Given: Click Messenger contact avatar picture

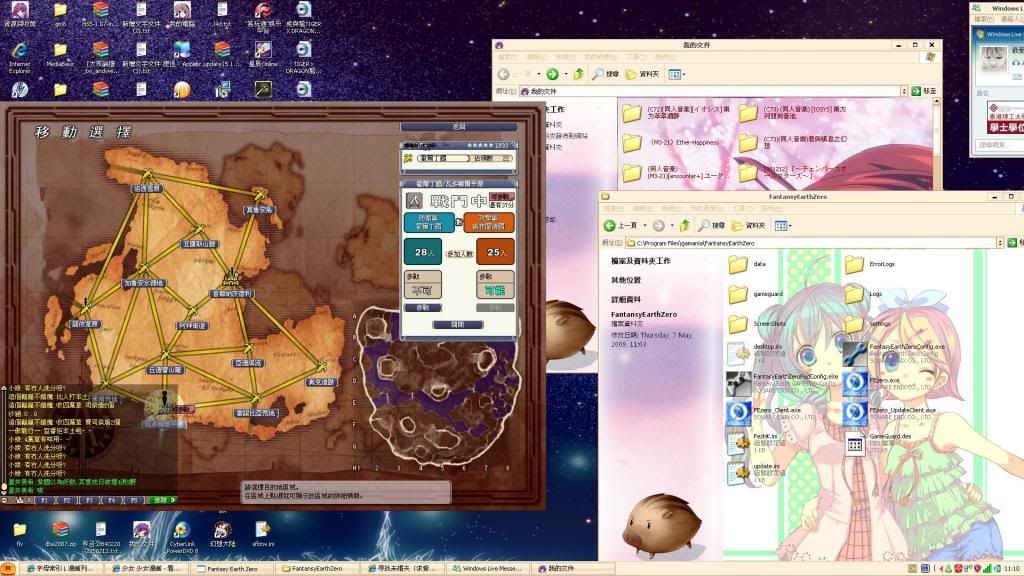Looking at the screenshot, I should (x=993, y=60).
